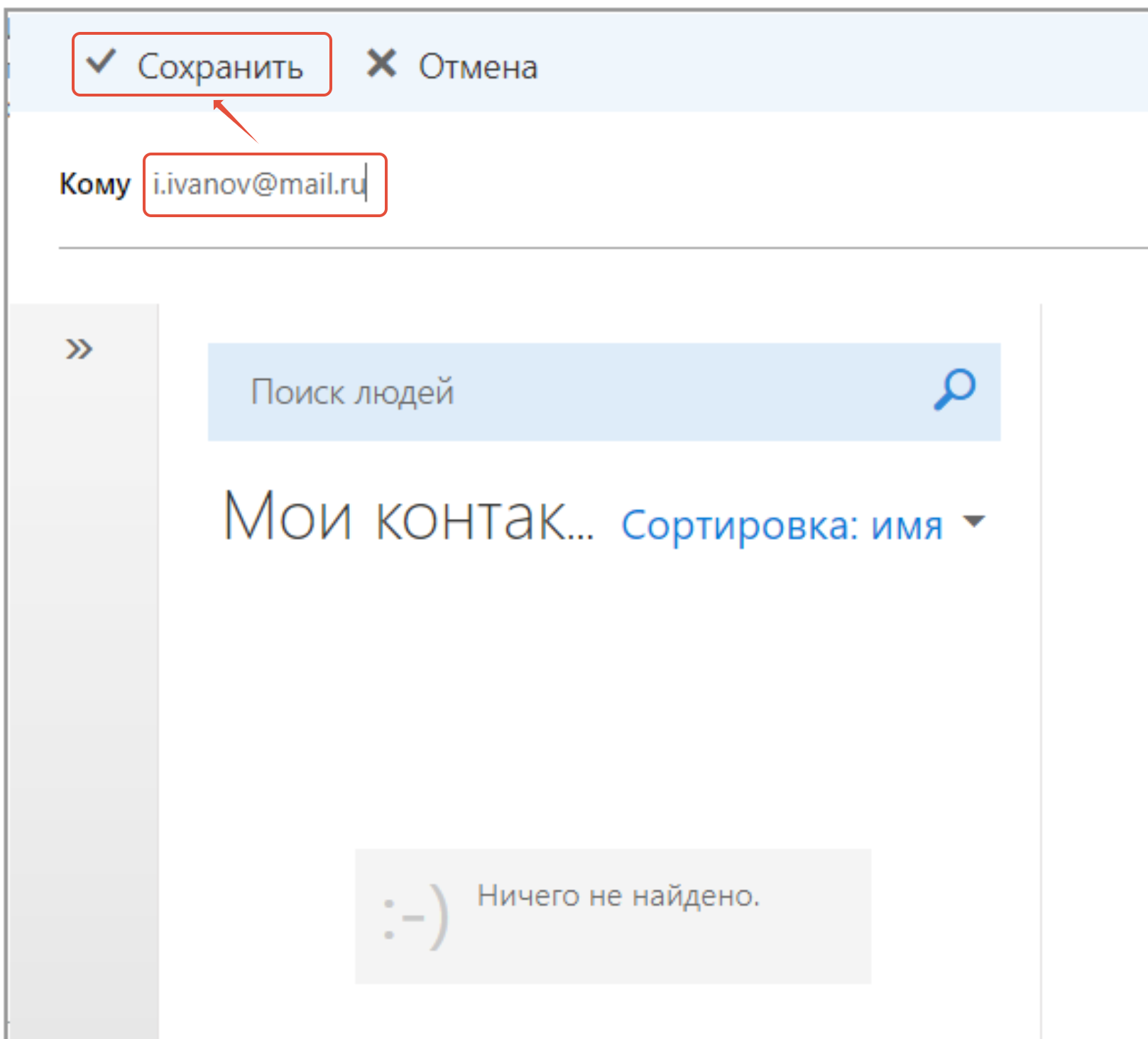
Task: Click the Кому label
Action: [x=94, y=184]
